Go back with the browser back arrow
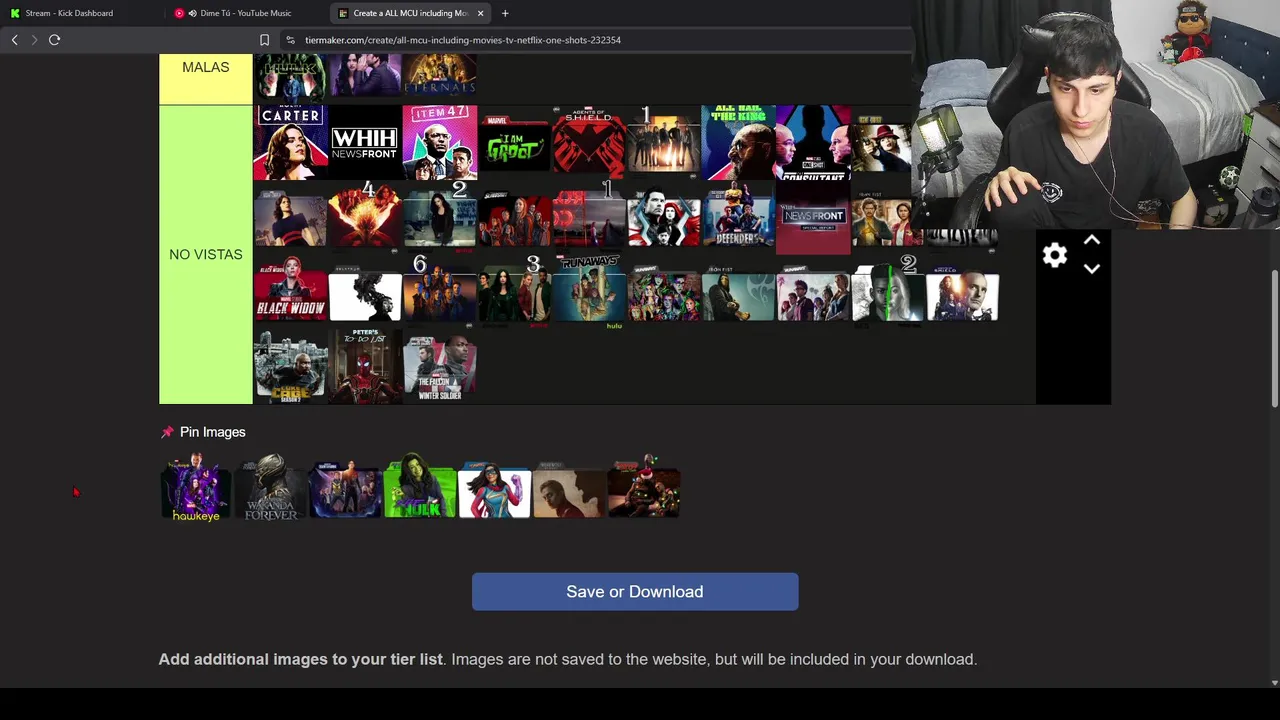The height and width of the screenshot is (720, 1280). [15, 40]
